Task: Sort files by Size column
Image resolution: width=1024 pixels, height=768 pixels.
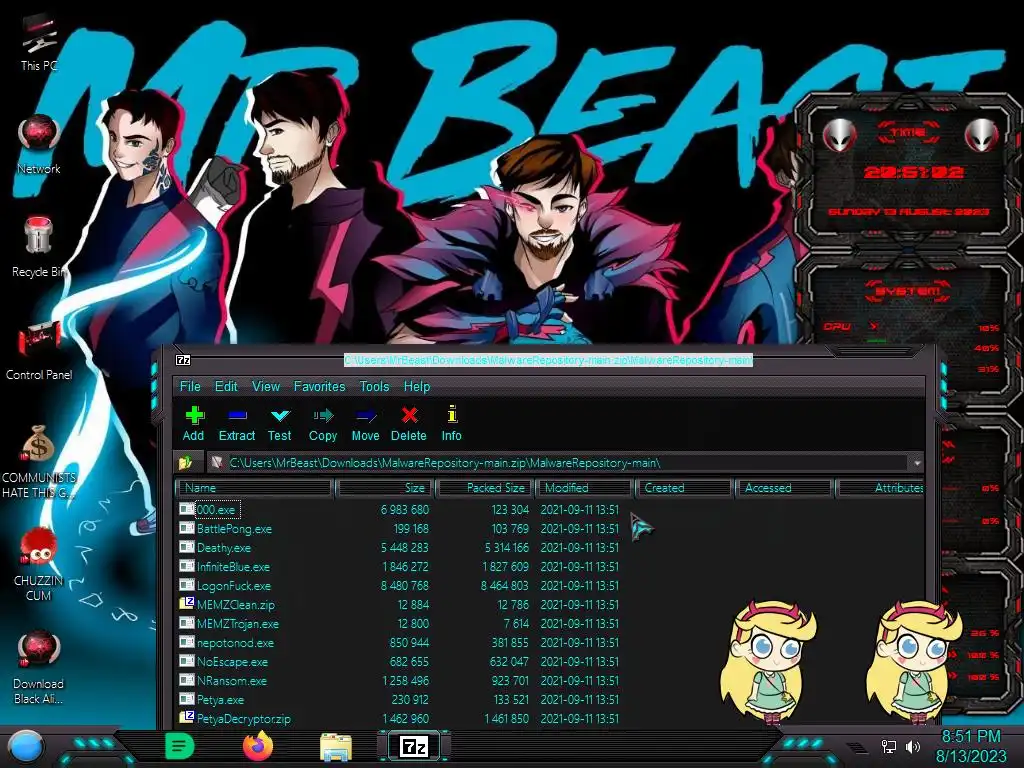Action: (385, 488)
